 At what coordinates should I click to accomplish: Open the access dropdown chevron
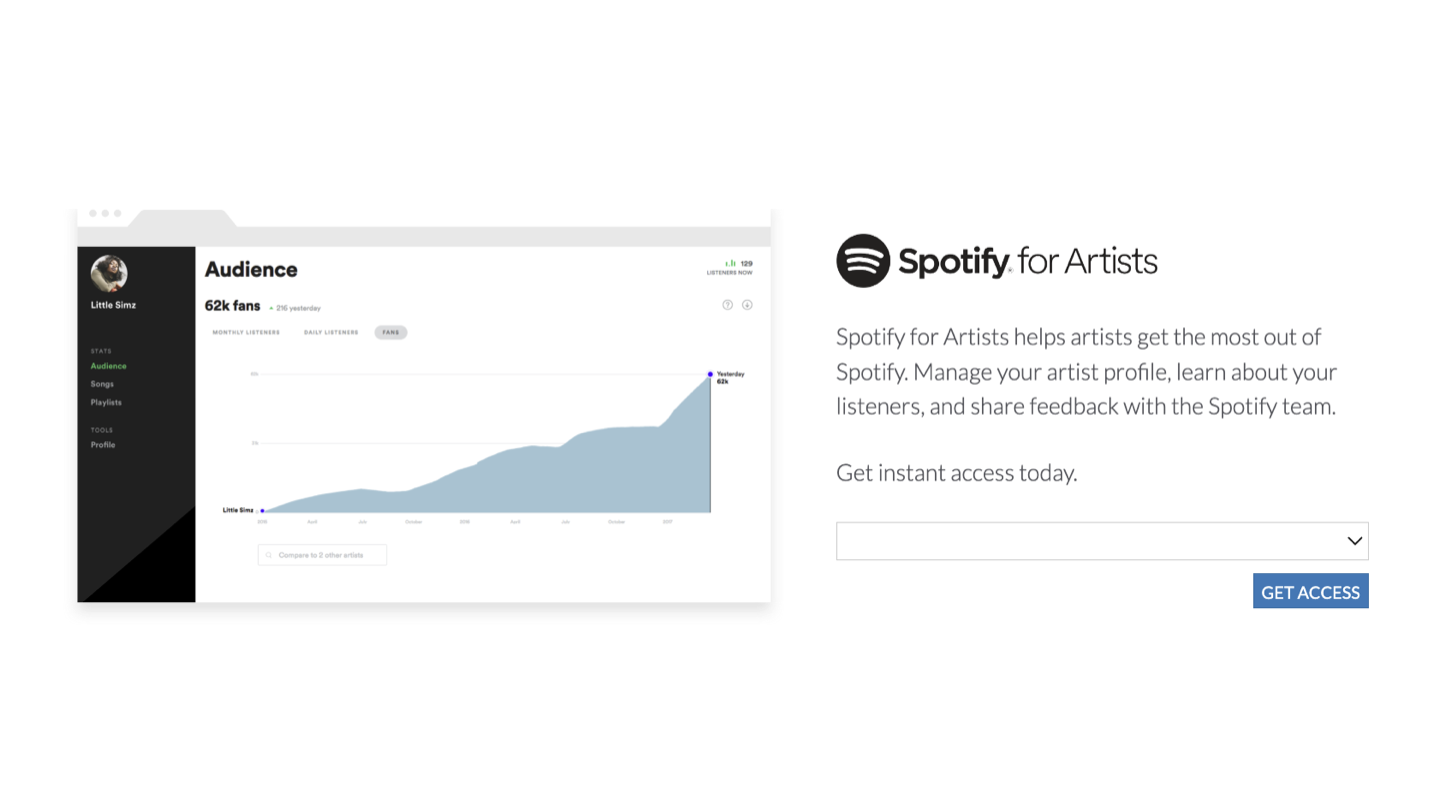1354,541
